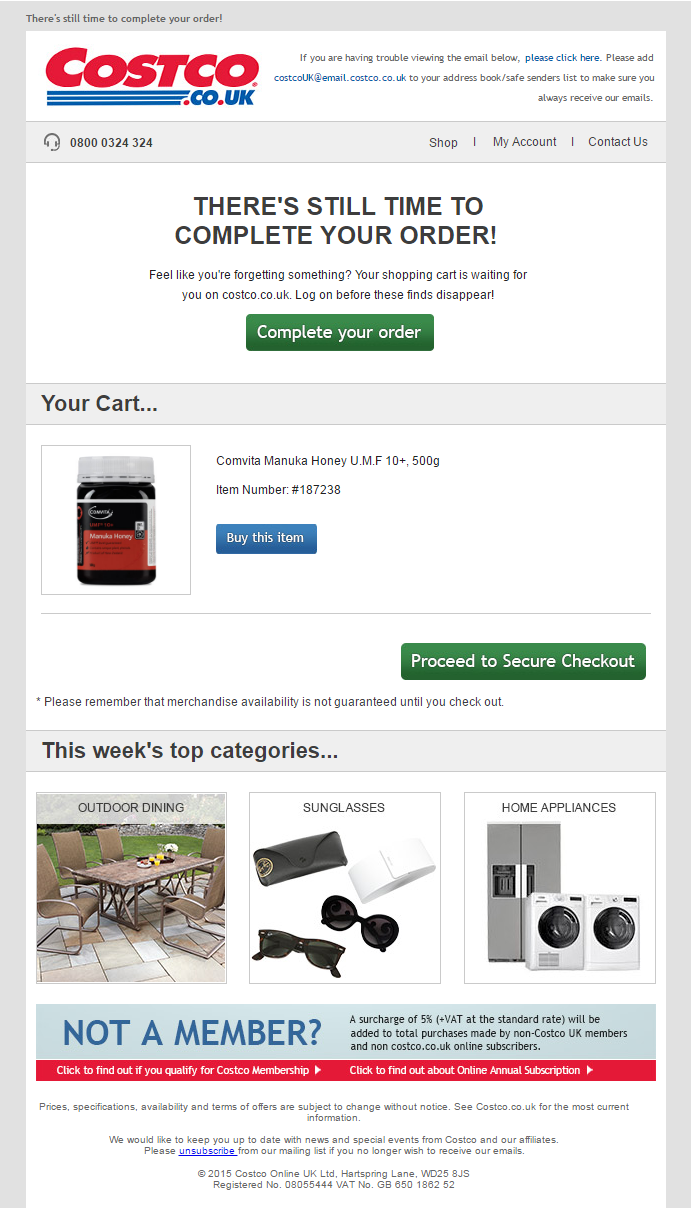This screenshot has height=1208, width=691.
Task: Open the Contact Us link
Action: click(618, 142)
